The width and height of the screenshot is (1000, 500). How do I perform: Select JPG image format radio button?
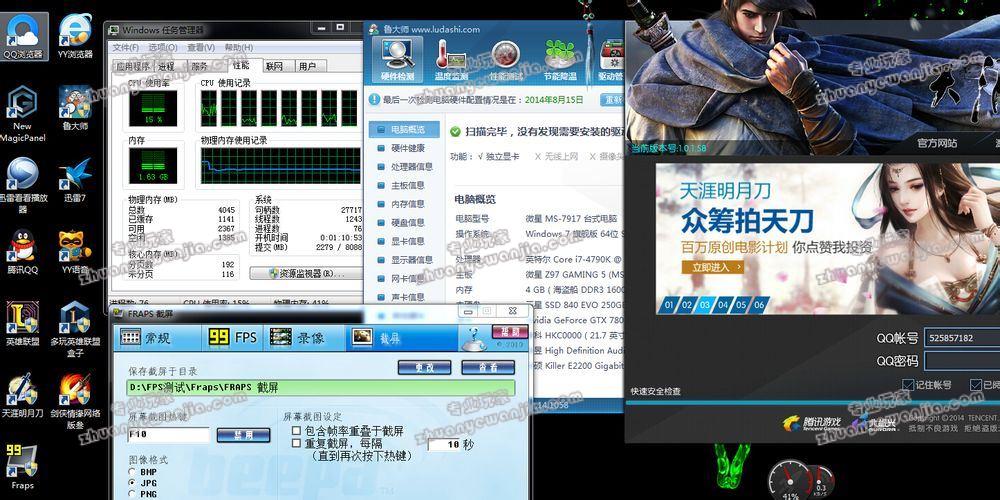tap(132, 483)
